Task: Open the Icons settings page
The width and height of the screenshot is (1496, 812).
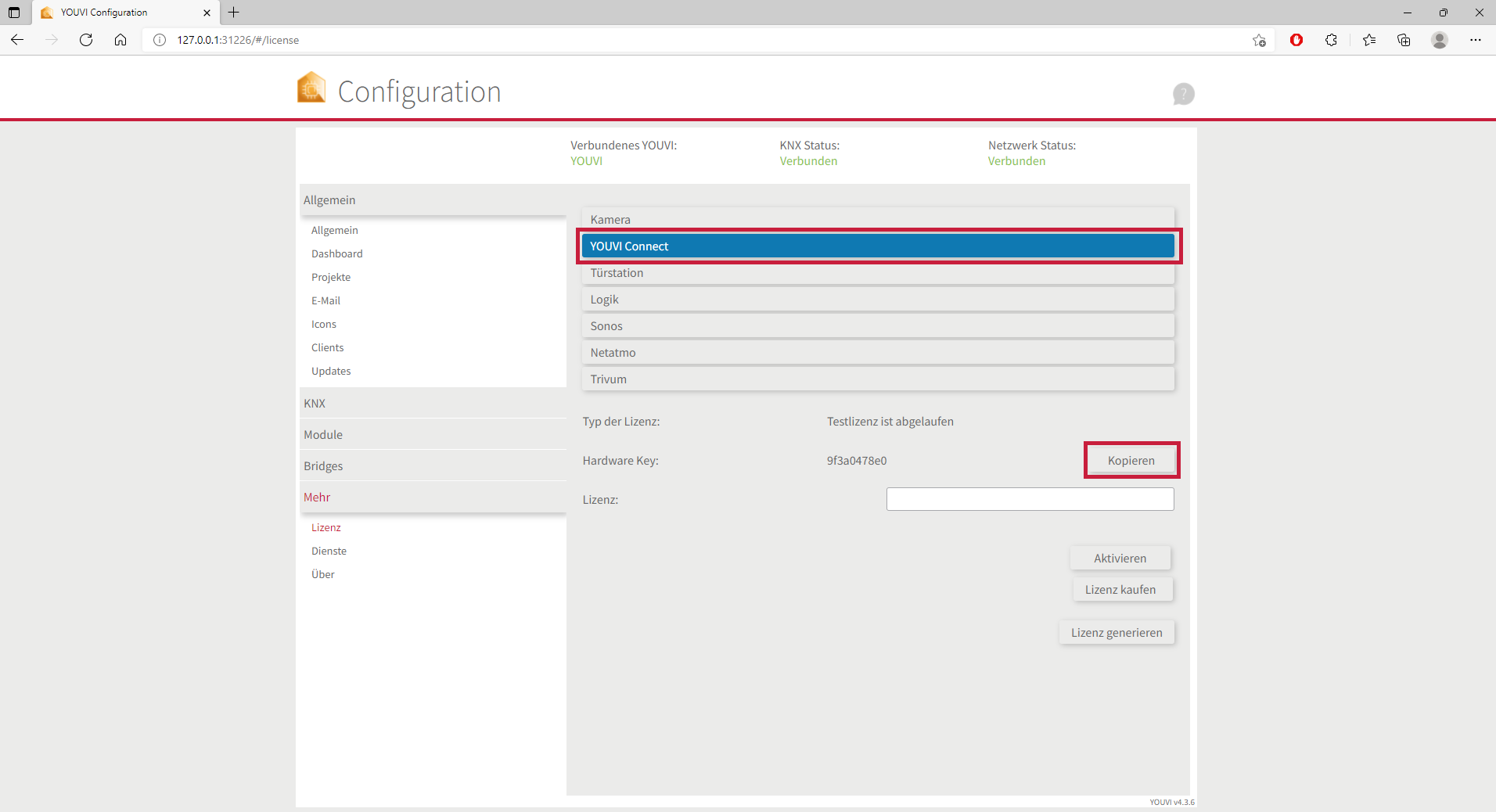Action: 324,324
